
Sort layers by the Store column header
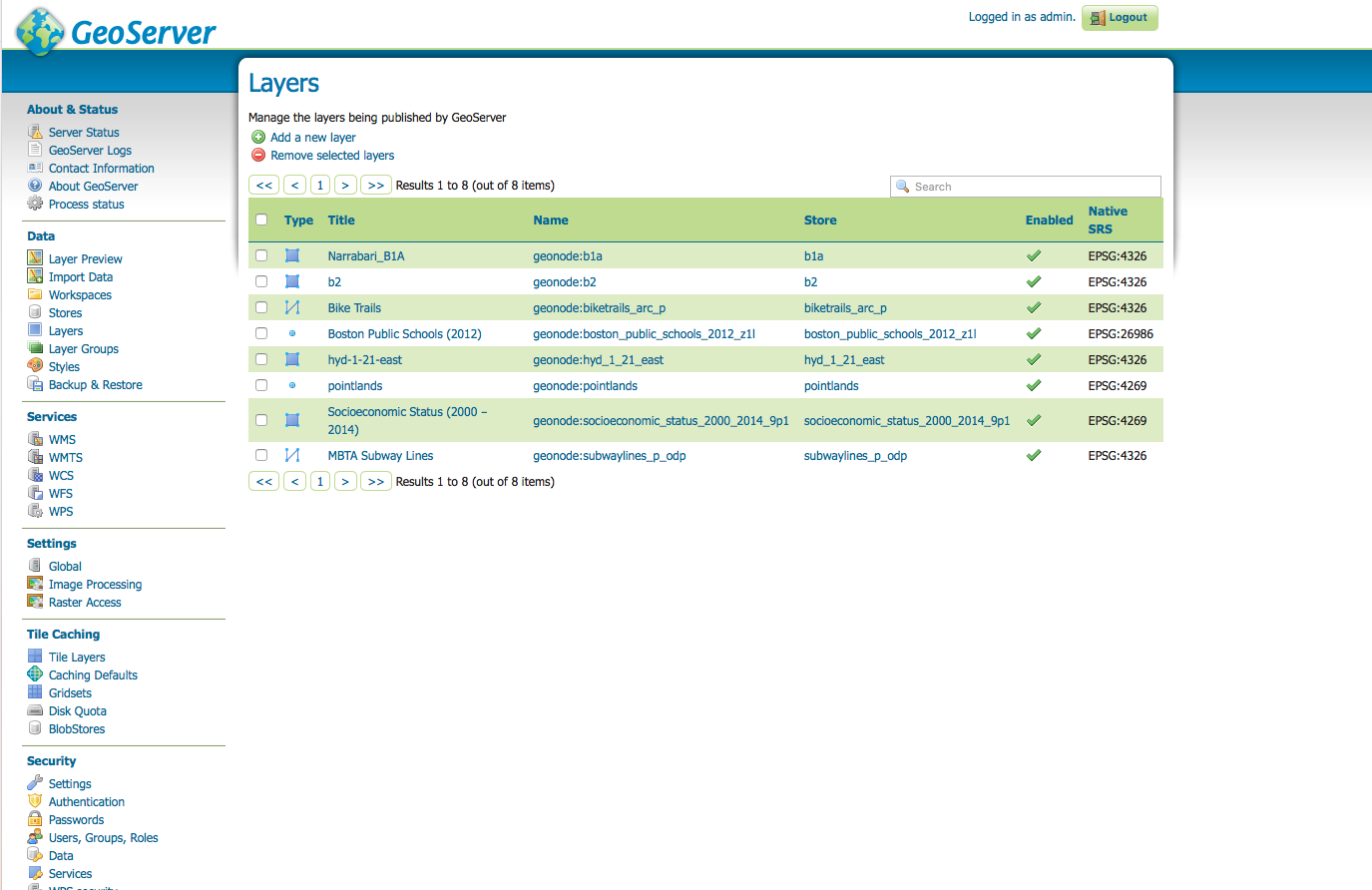pos(820,221)
